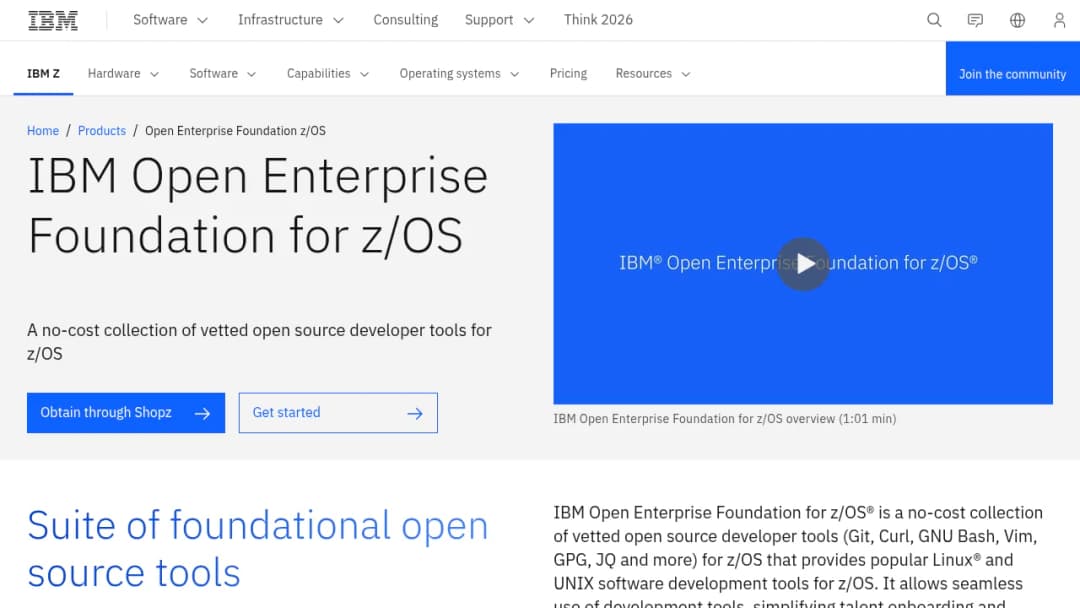Open the search icon in header
Image resolution: width=1080 pixels, height=608 pixels.
pyautogui.click(x=934, y=20)
